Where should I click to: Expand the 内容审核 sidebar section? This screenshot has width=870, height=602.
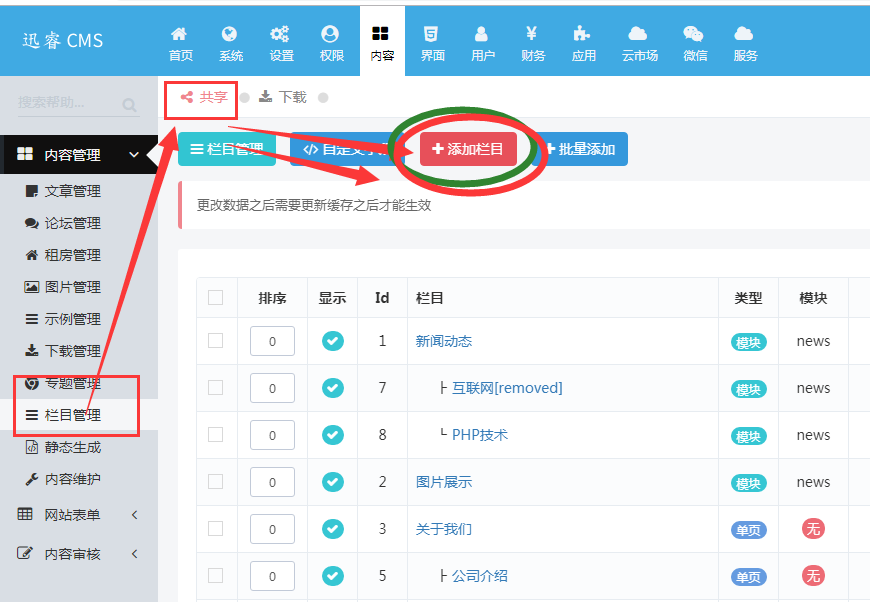79,554
